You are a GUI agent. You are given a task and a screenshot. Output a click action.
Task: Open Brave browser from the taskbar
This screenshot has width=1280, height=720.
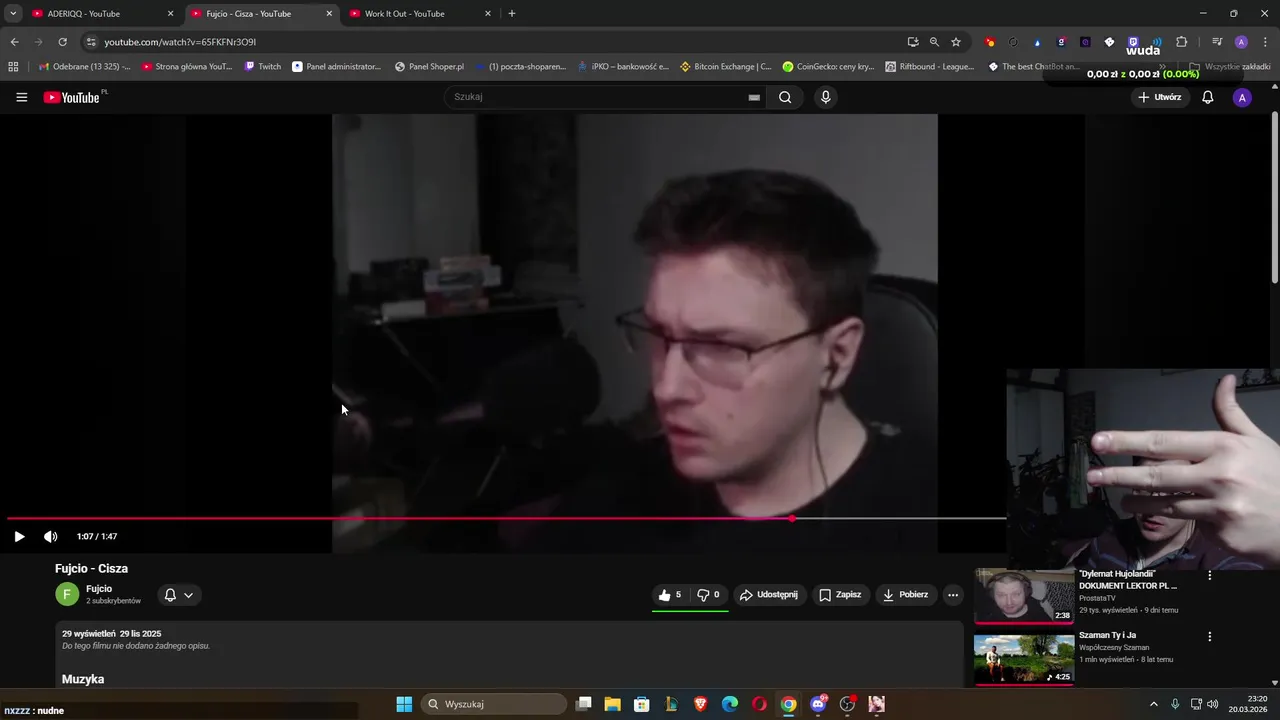tap(700, 704)
